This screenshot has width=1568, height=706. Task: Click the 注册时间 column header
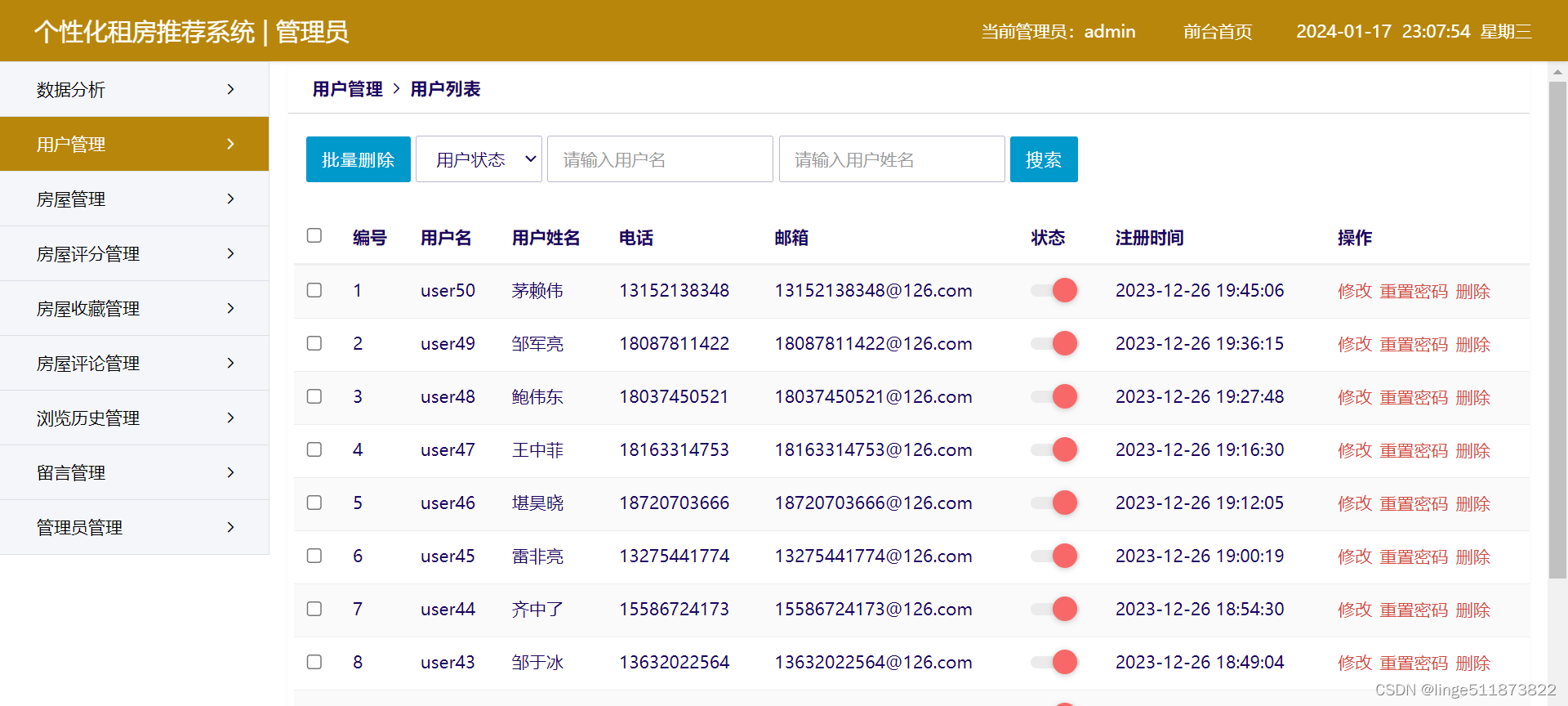pyautogui.click(x=1149, y=238)
